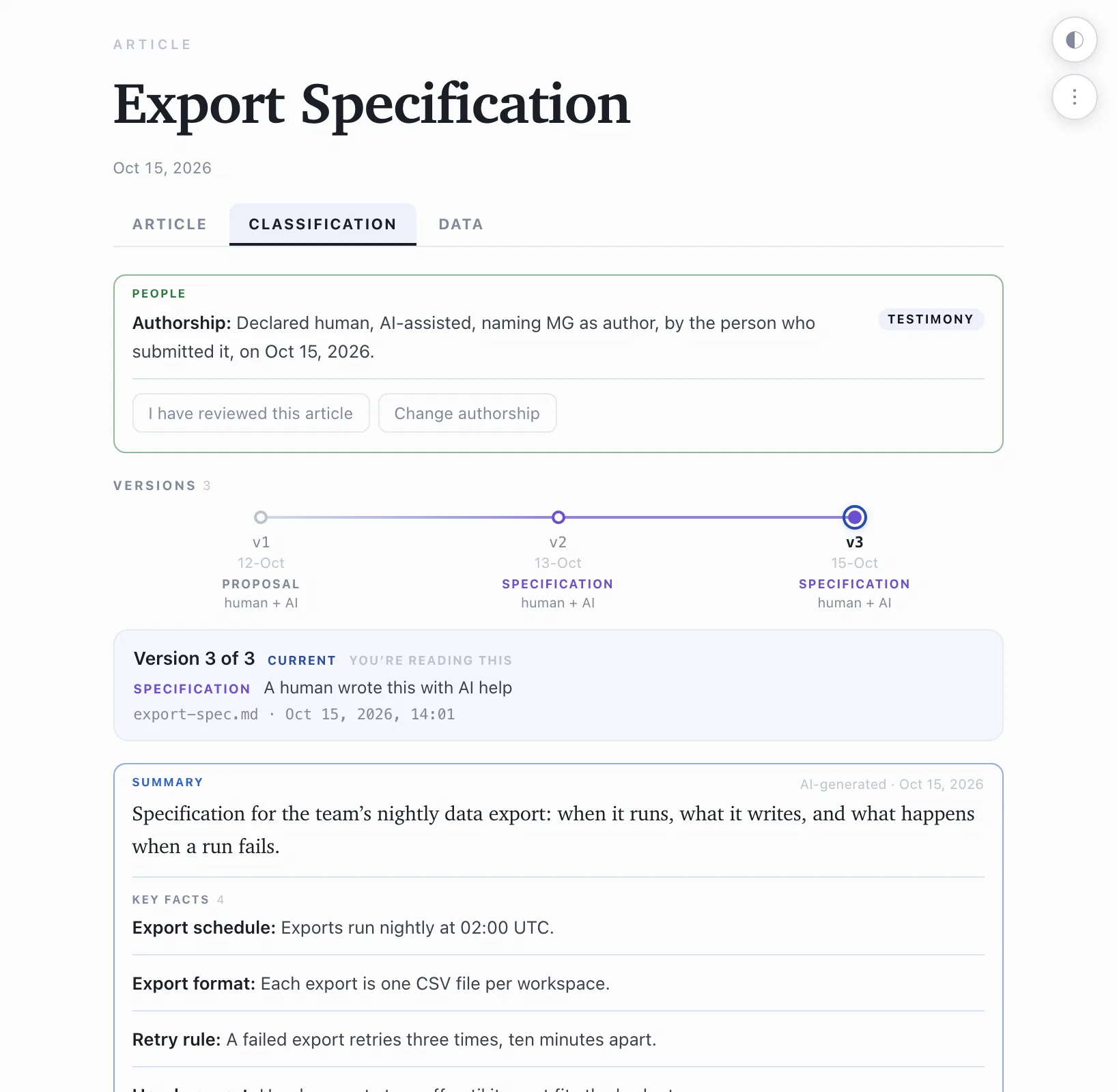Click the v1 Proposal label
Screen dimensions: 1117x1092
(261, 584)
